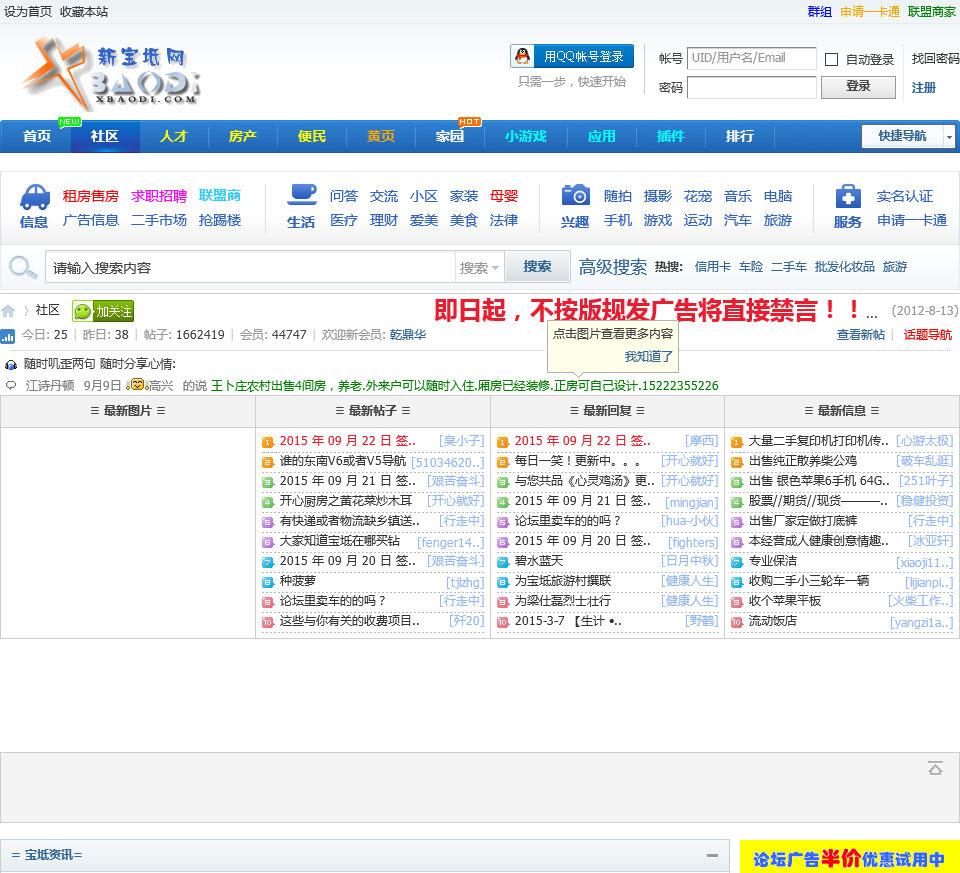
Task: Open reply 每日一笑！更新中。。。
Action: [577, 461]
